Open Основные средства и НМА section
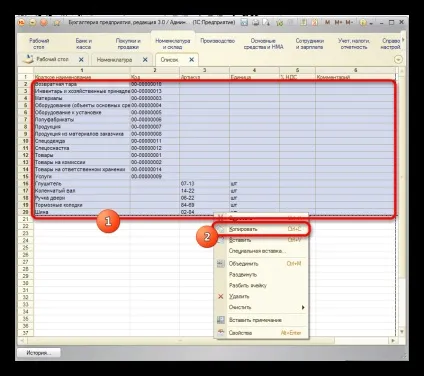Viewport: 424px width, 376px height. (x=263, y=44)
